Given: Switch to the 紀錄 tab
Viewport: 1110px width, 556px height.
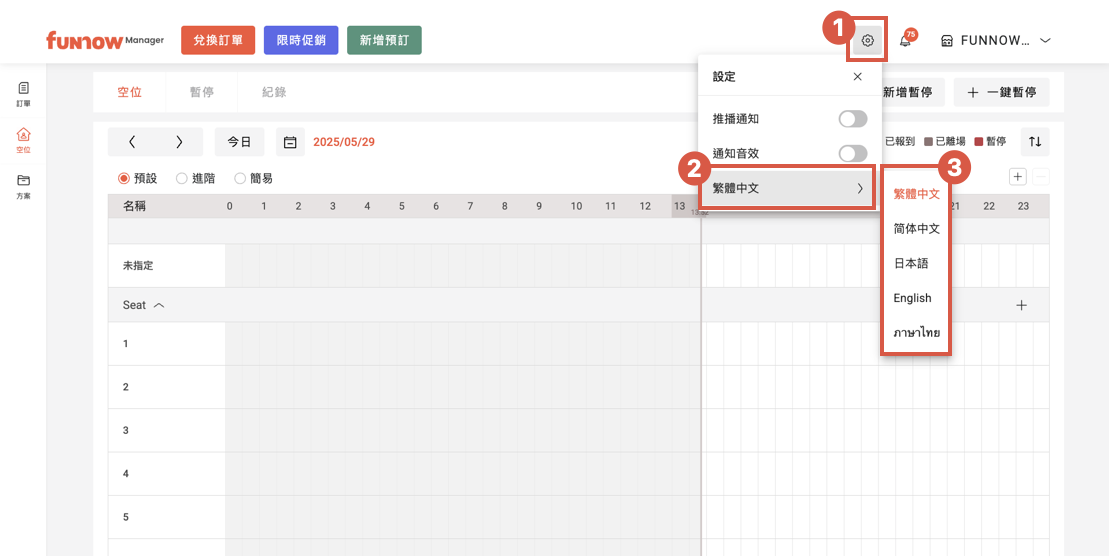Looking at the screenshot, I should point(274,92).
